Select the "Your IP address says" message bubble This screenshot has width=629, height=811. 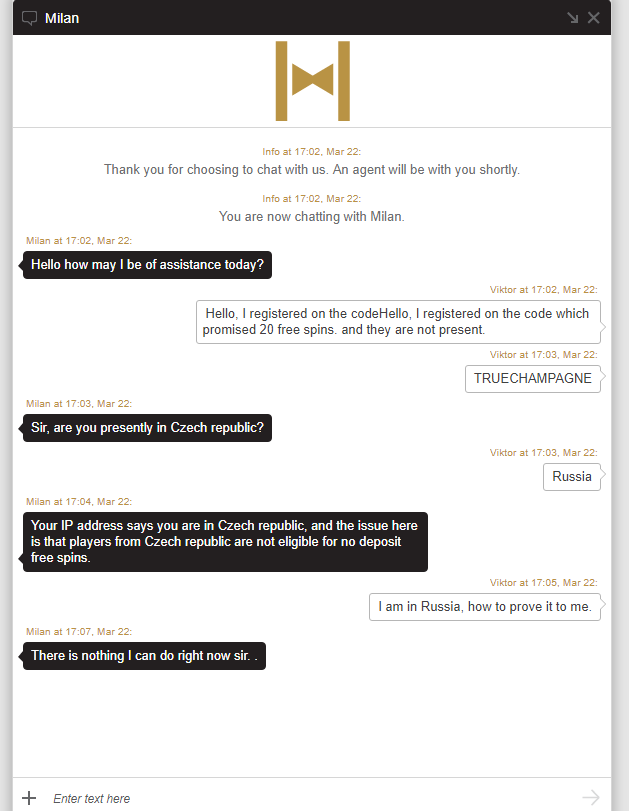(225, 541)
